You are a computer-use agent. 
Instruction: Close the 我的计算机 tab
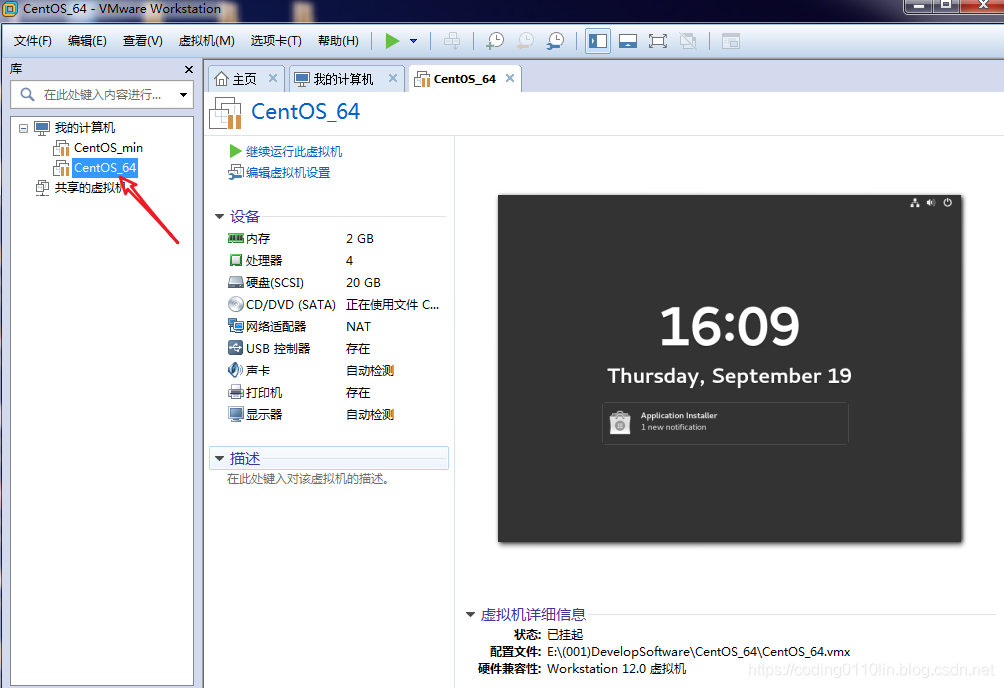pyautogui.click(x=393, y=78)
